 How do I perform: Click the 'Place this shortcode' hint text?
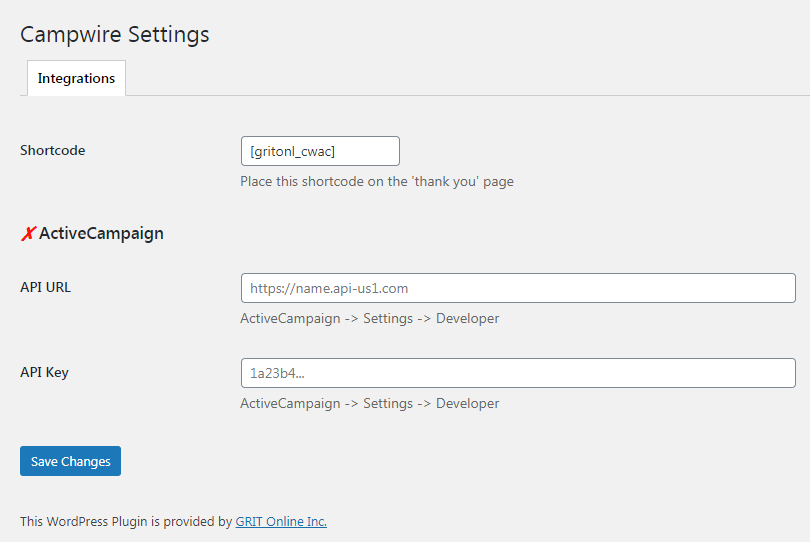point(377,182)
